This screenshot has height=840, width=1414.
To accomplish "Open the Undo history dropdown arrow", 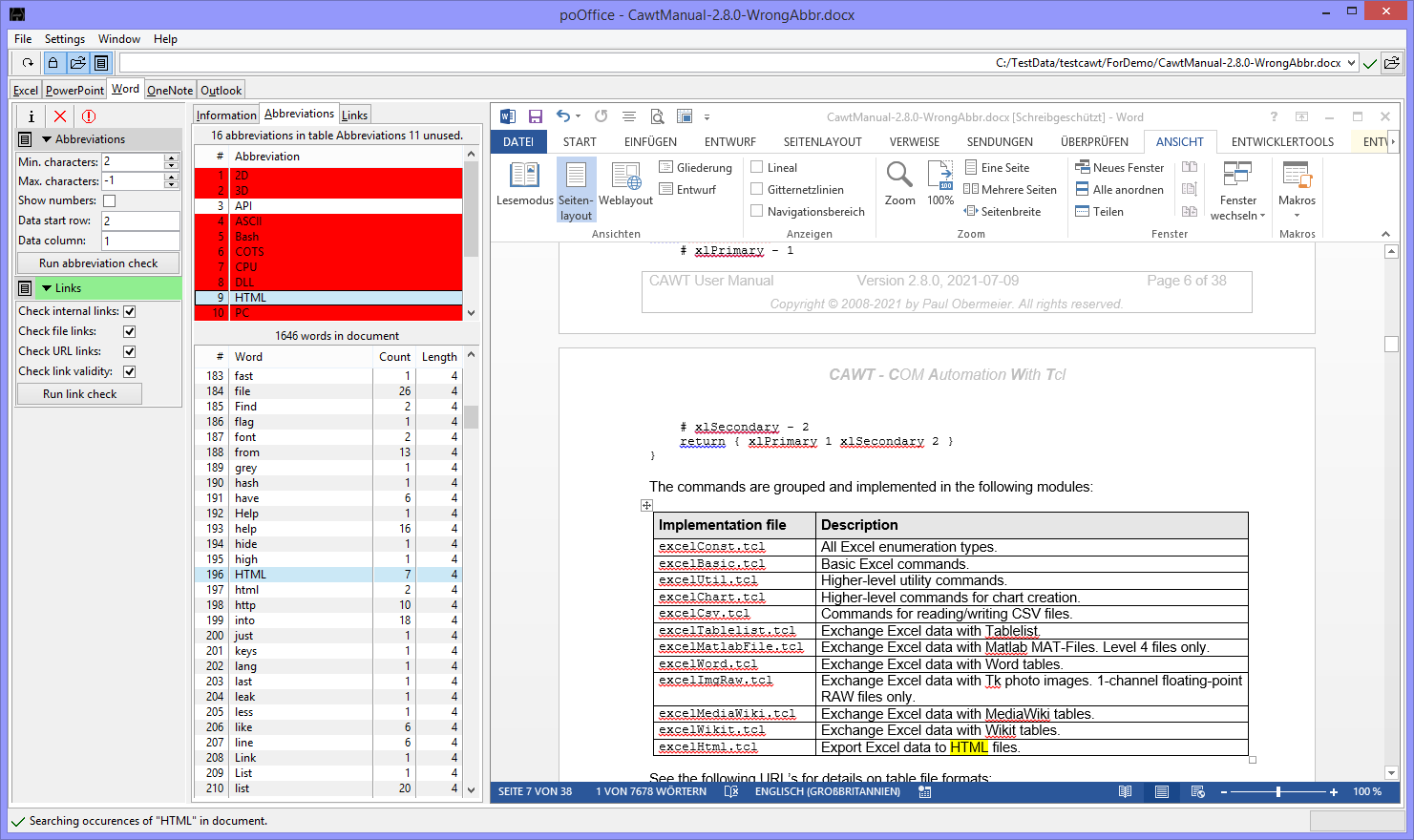I will point(578,116).
